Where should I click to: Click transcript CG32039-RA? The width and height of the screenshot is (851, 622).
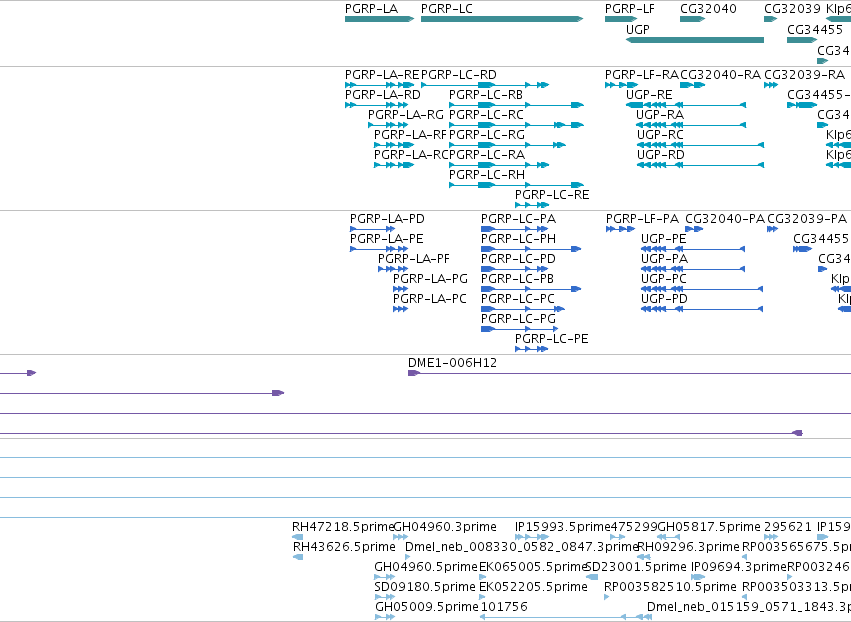pos(771,85)
